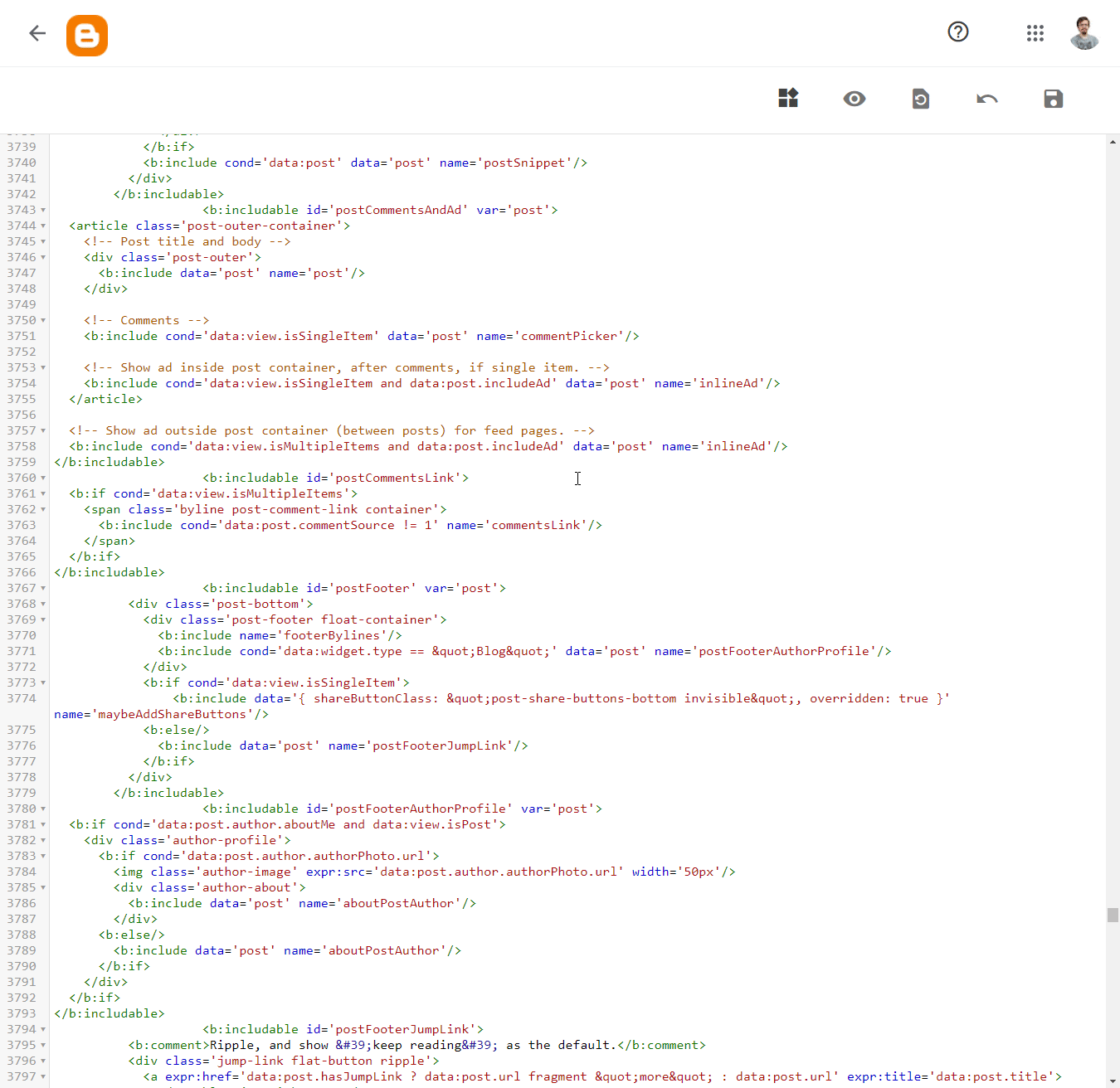This screenshot has width=1120, height=1088.
Task: Save the theme changes
Action: [x=1053, y=99]
